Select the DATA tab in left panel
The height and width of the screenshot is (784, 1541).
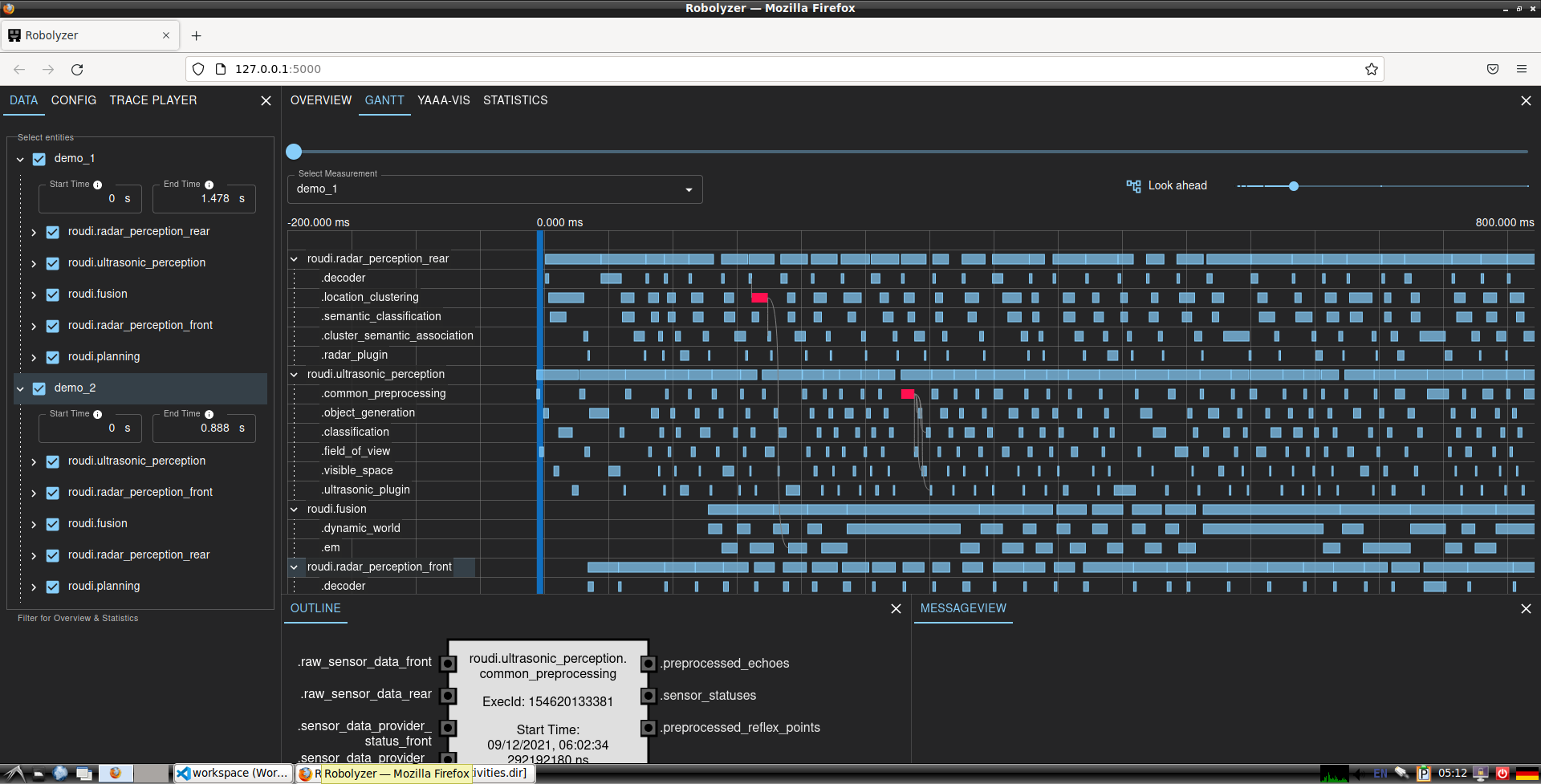coord(24,100)
